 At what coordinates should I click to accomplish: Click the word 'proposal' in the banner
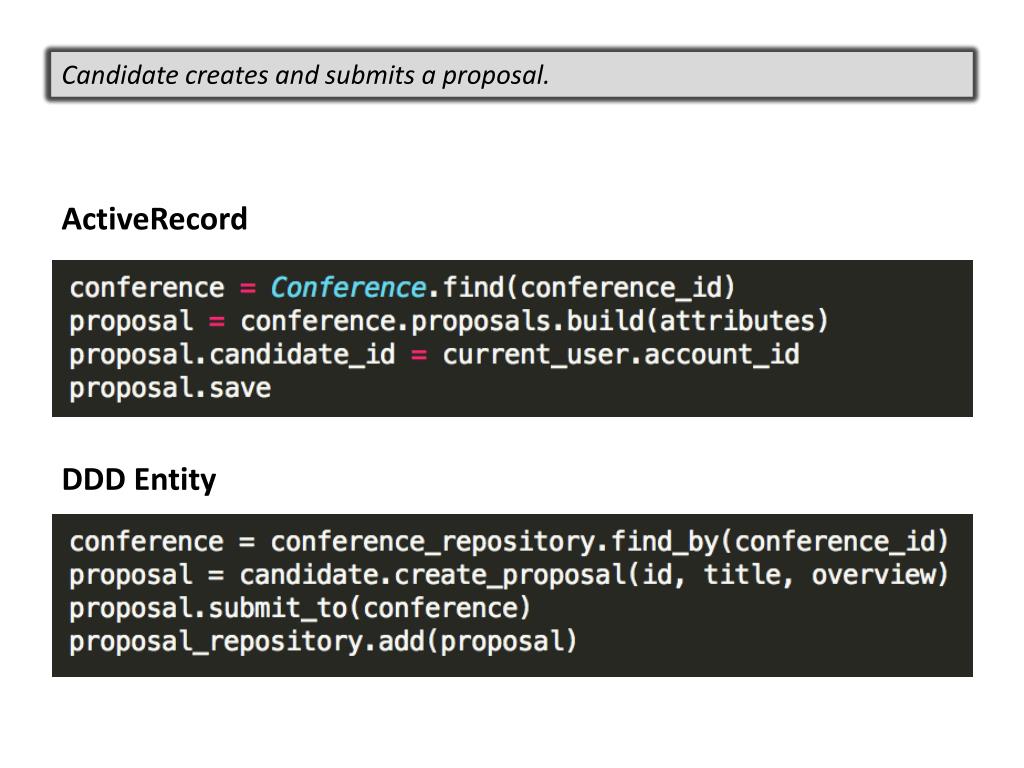pos(492,76)
